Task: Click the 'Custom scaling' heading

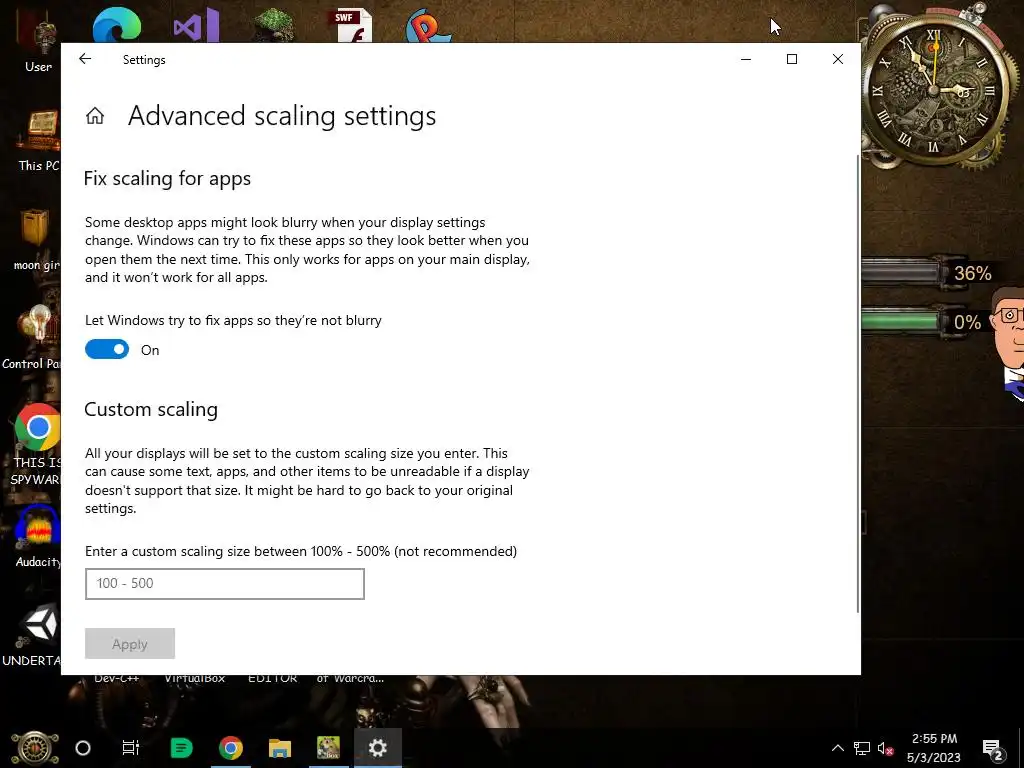Action: point(151,409)
